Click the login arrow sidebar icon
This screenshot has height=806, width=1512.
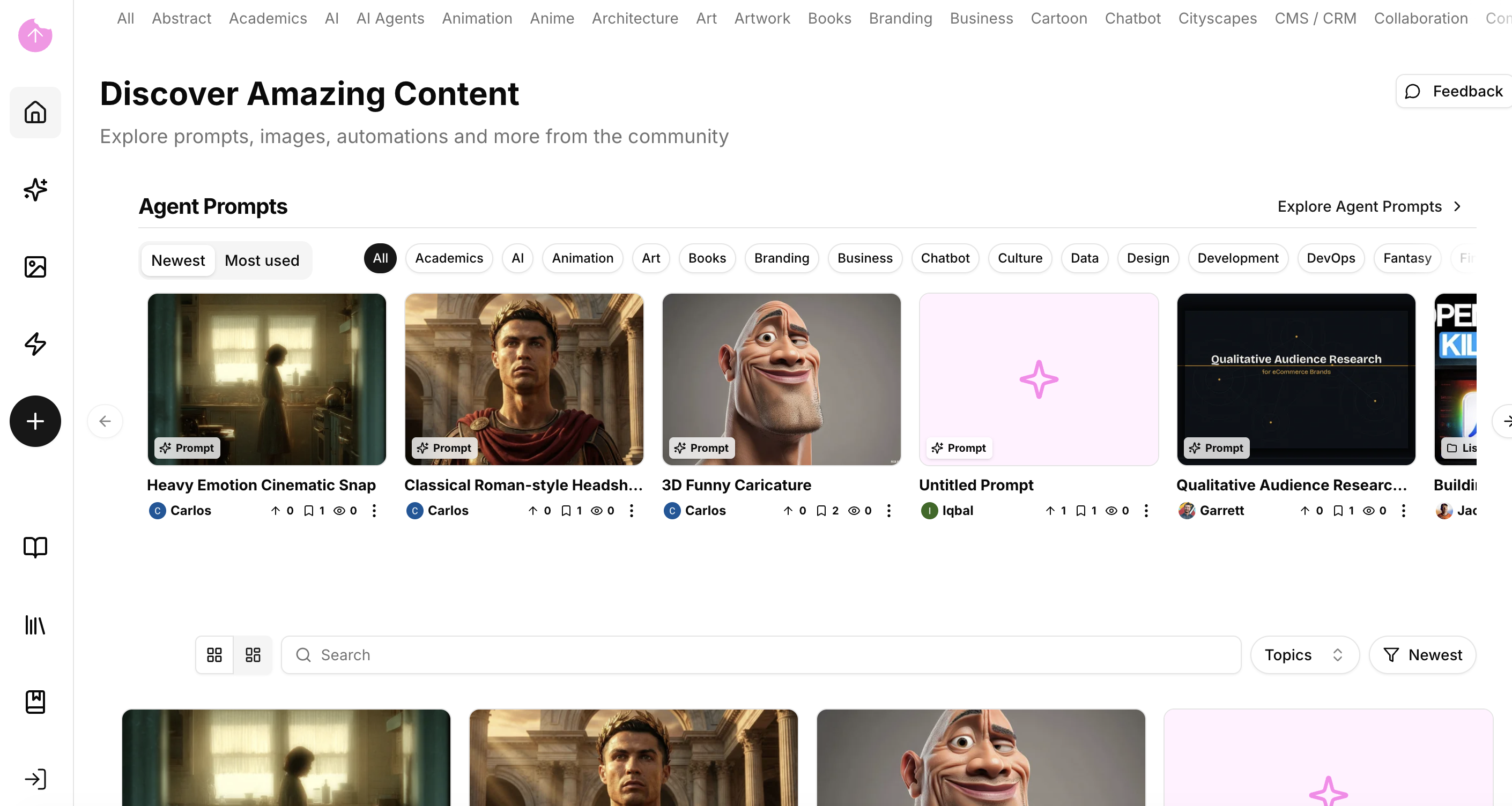tap(35, 779)
